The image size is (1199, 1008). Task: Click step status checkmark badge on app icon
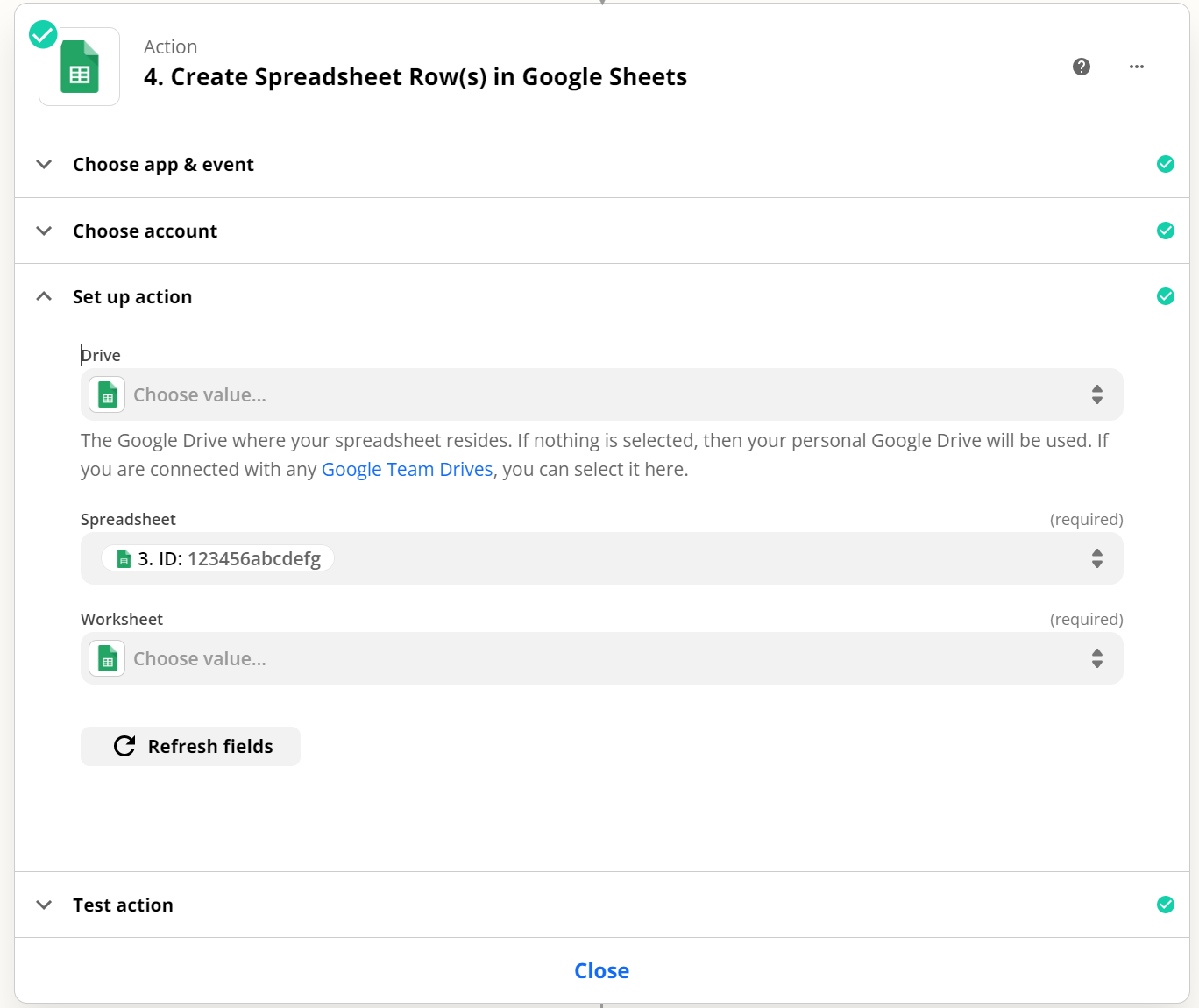43,35
